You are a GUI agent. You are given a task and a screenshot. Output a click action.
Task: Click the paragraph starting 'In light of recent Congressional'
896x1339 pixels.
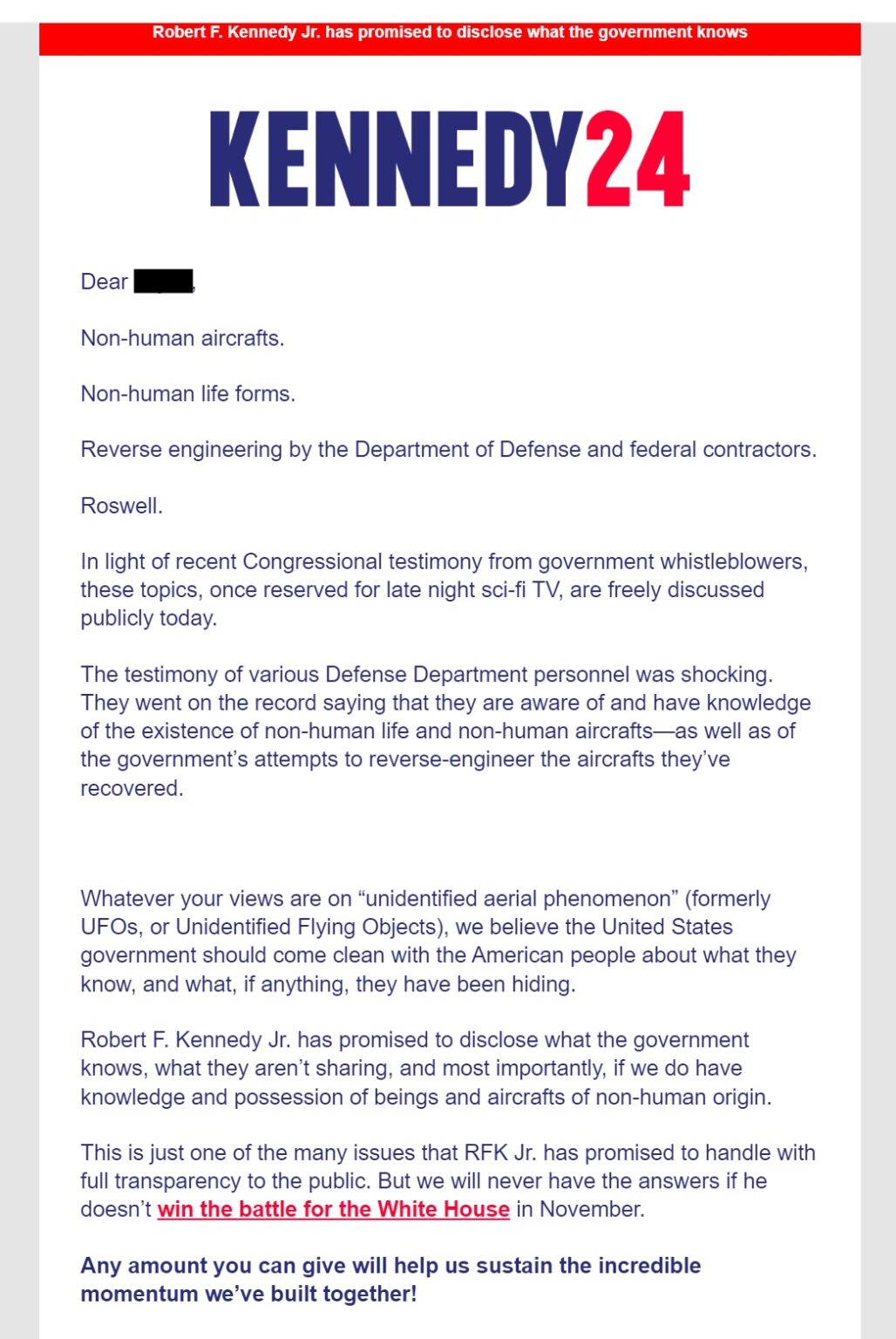(445, 589)
